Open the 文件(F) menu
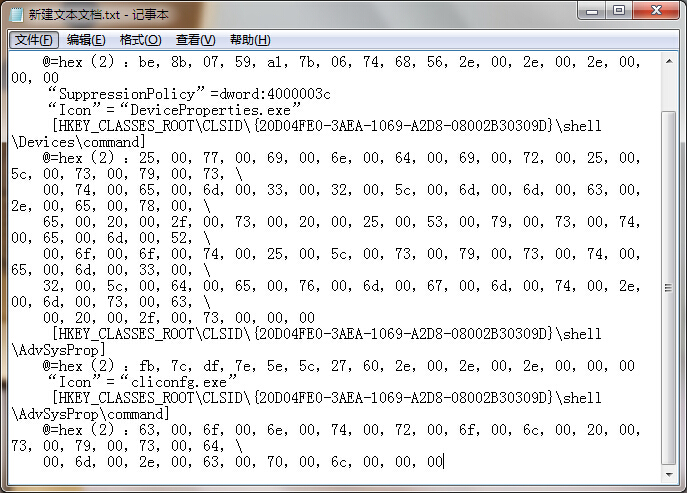This screenshot has width=687, height=493. pyautogui.click(x=34, y=40)
